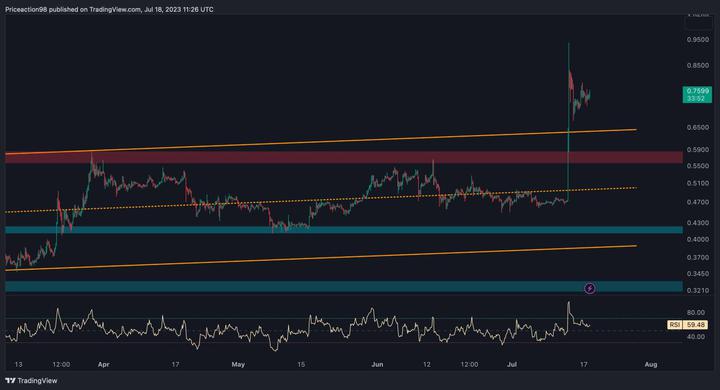720x390 pixels.
Task: Click the 0.3210 price axis label
Action: pyautogui.click(x=698, y=291)
